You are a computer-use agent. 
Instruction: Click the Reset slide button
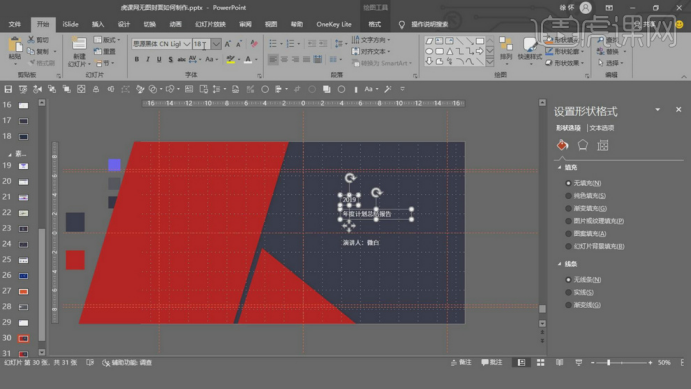pyautogui.click(x=105, y=52)
